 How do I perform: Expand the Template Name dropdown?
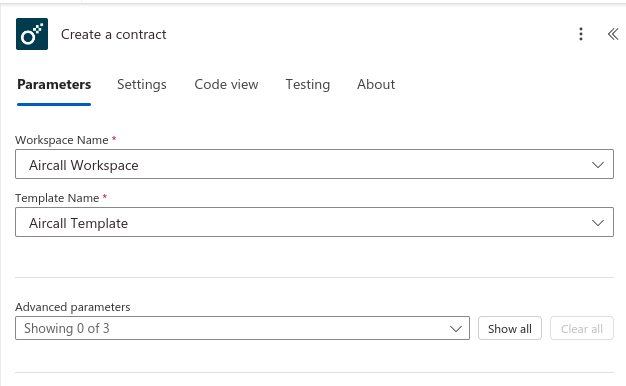click(x=314, y=222)
